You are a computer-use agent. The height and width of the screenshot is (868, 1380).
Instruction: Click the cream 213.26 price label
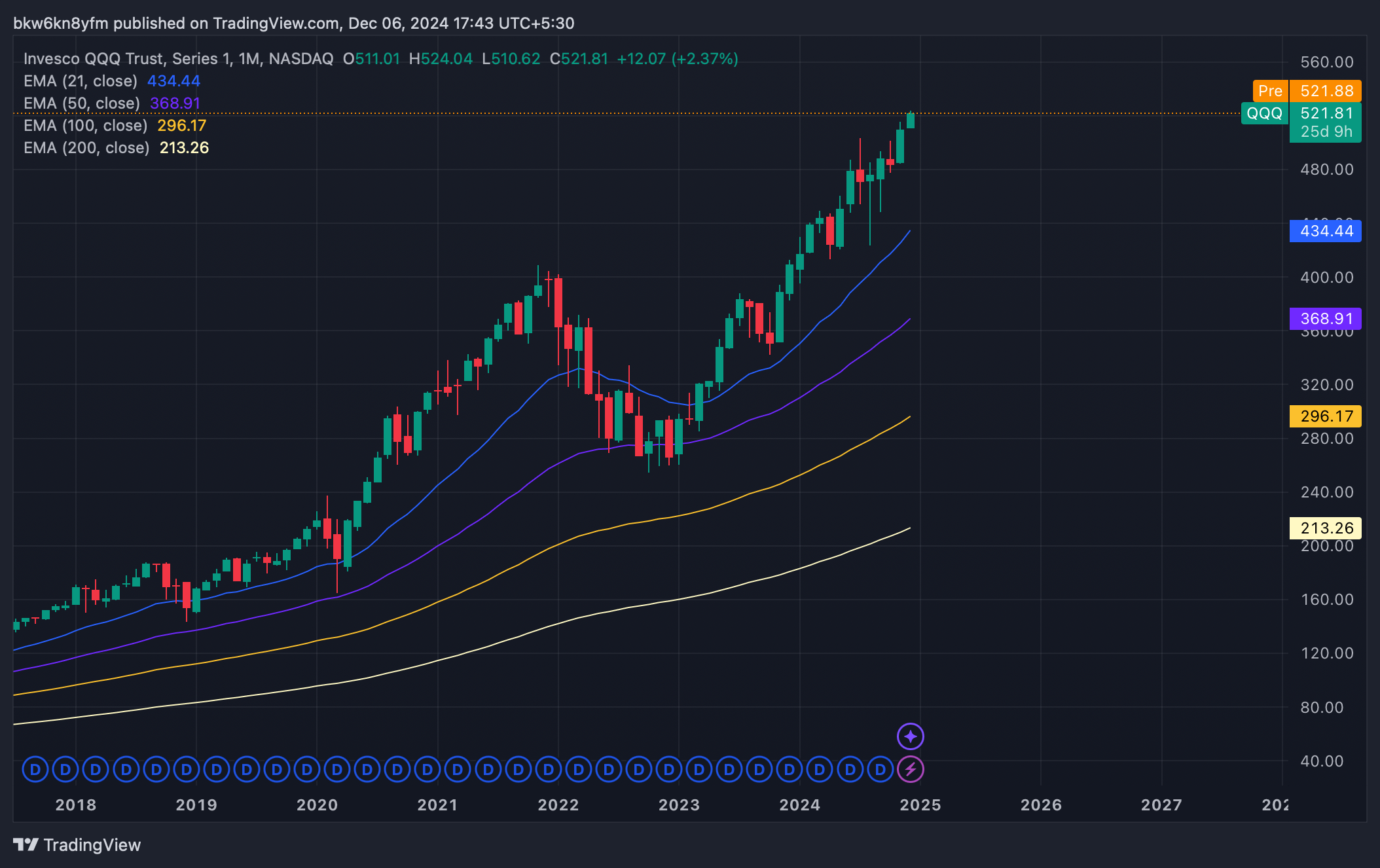coord(1325,528)
